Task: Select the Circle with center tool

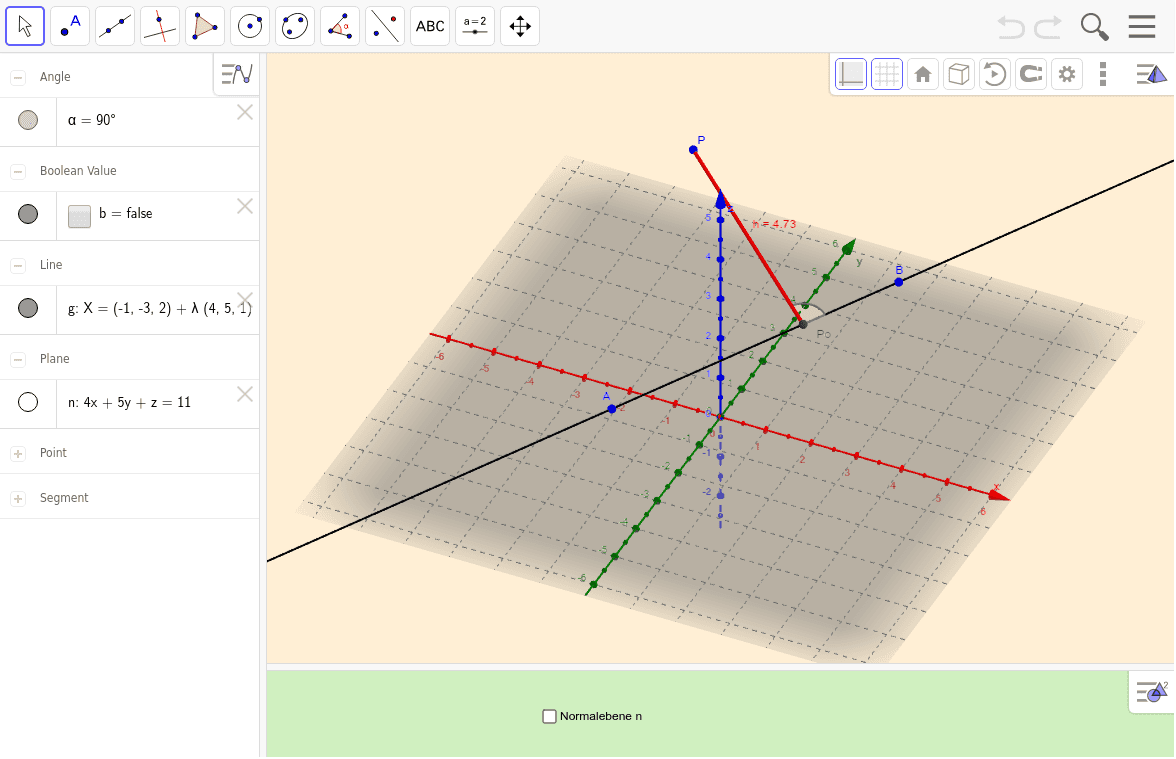Action: [250, 26]
